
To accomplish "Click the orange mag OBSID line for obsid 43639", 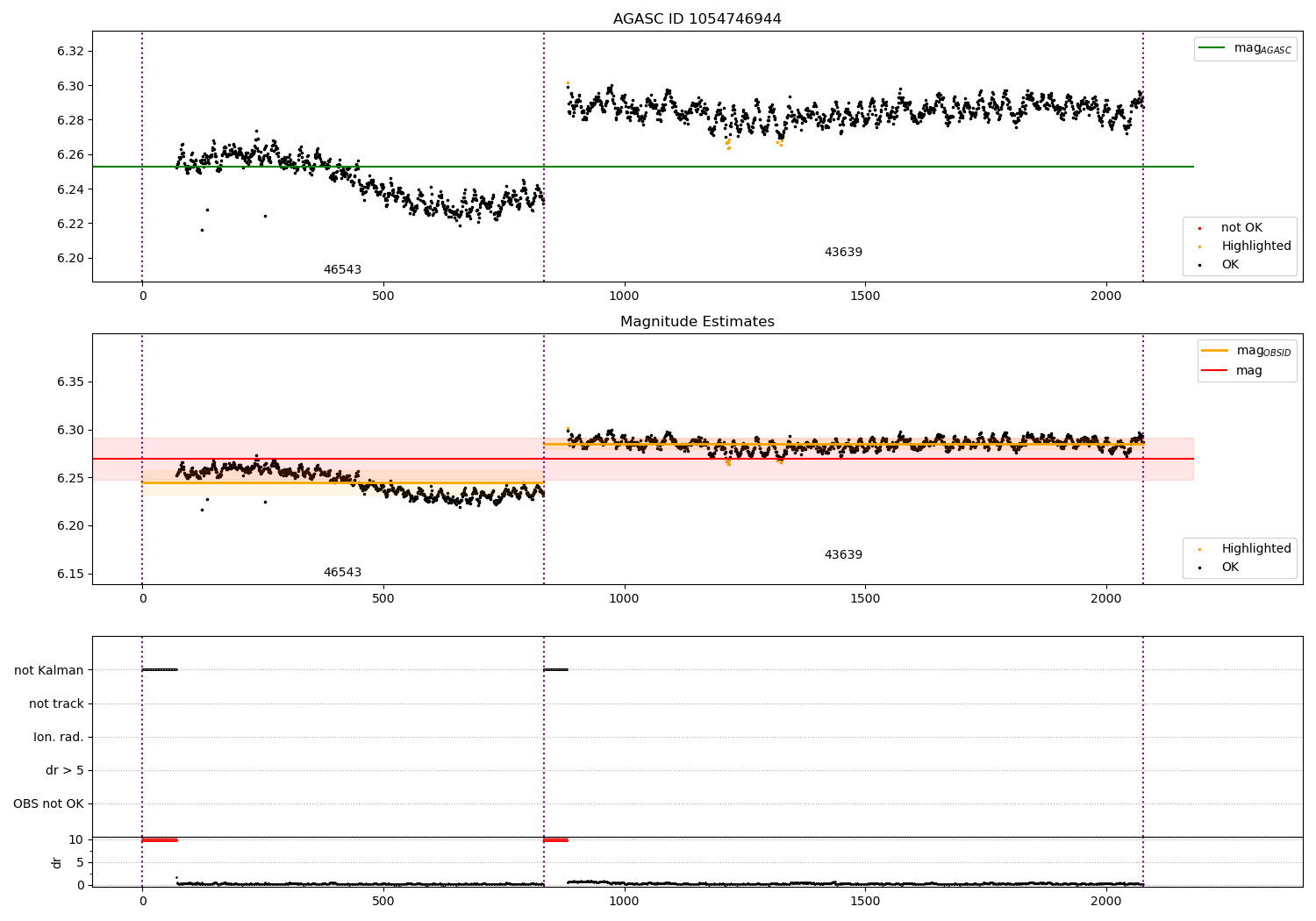I will pyautogui.click(x=842, y=444).
